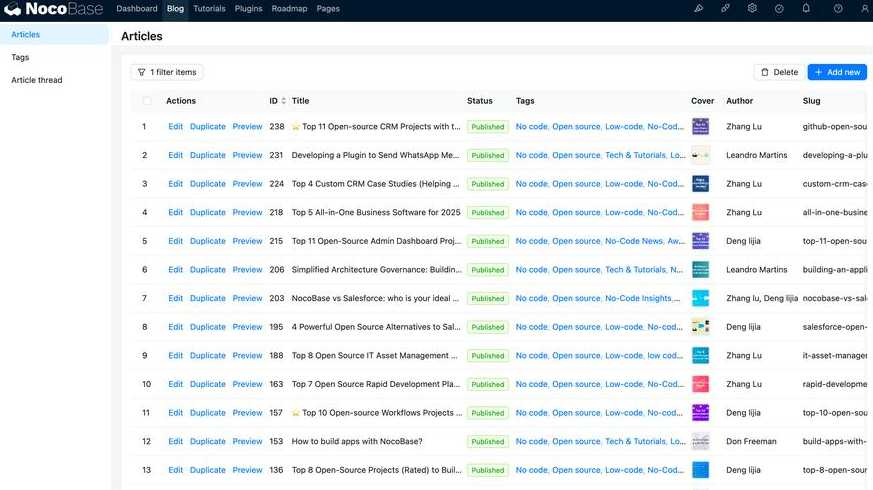Click the check-circle icon left of bell

pyautogui.click(x=779, y=8)
